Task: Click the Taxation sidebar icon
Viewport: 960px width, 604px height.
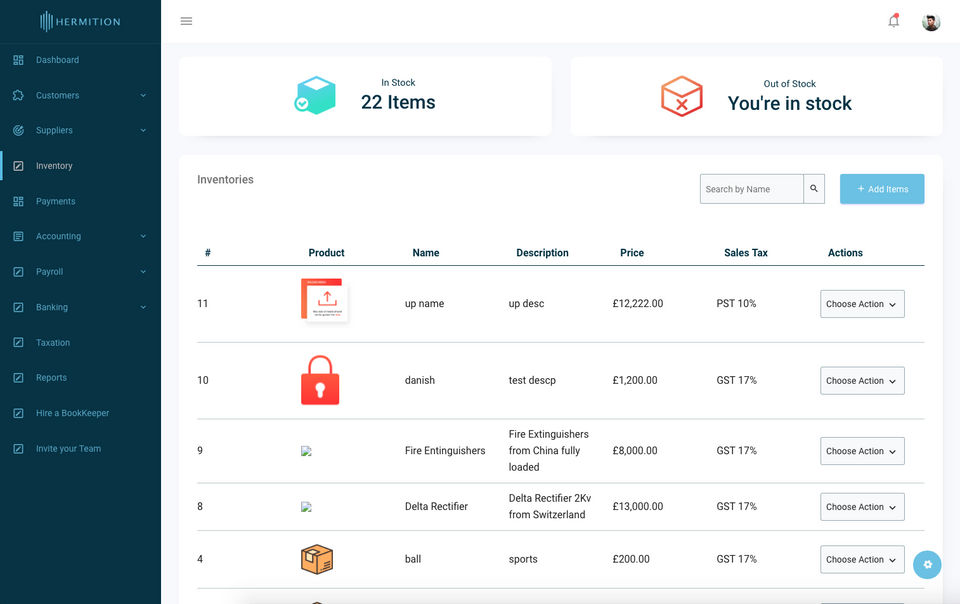Action: tap(18, 343)
